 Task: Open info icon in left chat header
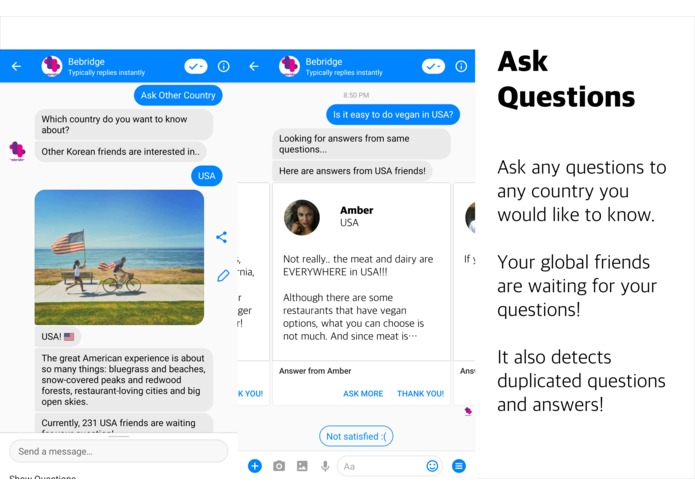pyautogui.click(x=223, y=66)
